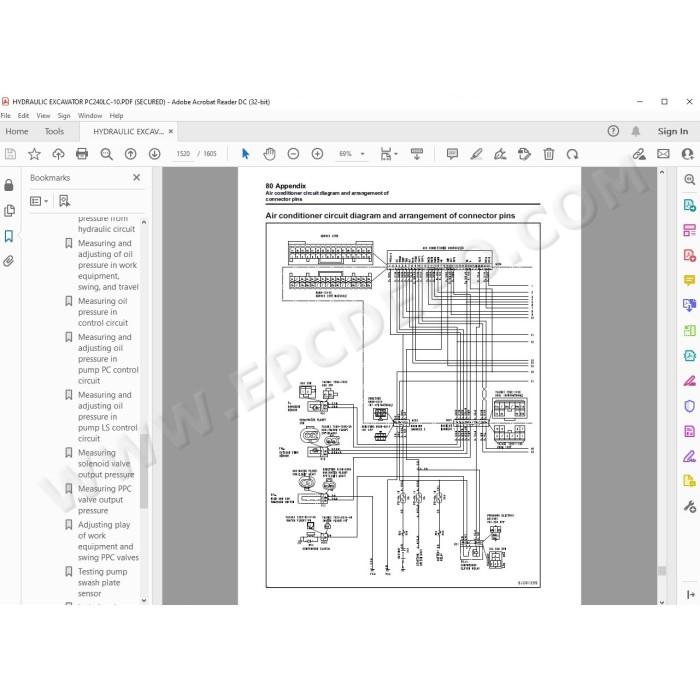Click the page number field showing 1520
The width and height of the screenshot is (700, 700).
pyautogui.click(x=183, y=154)
